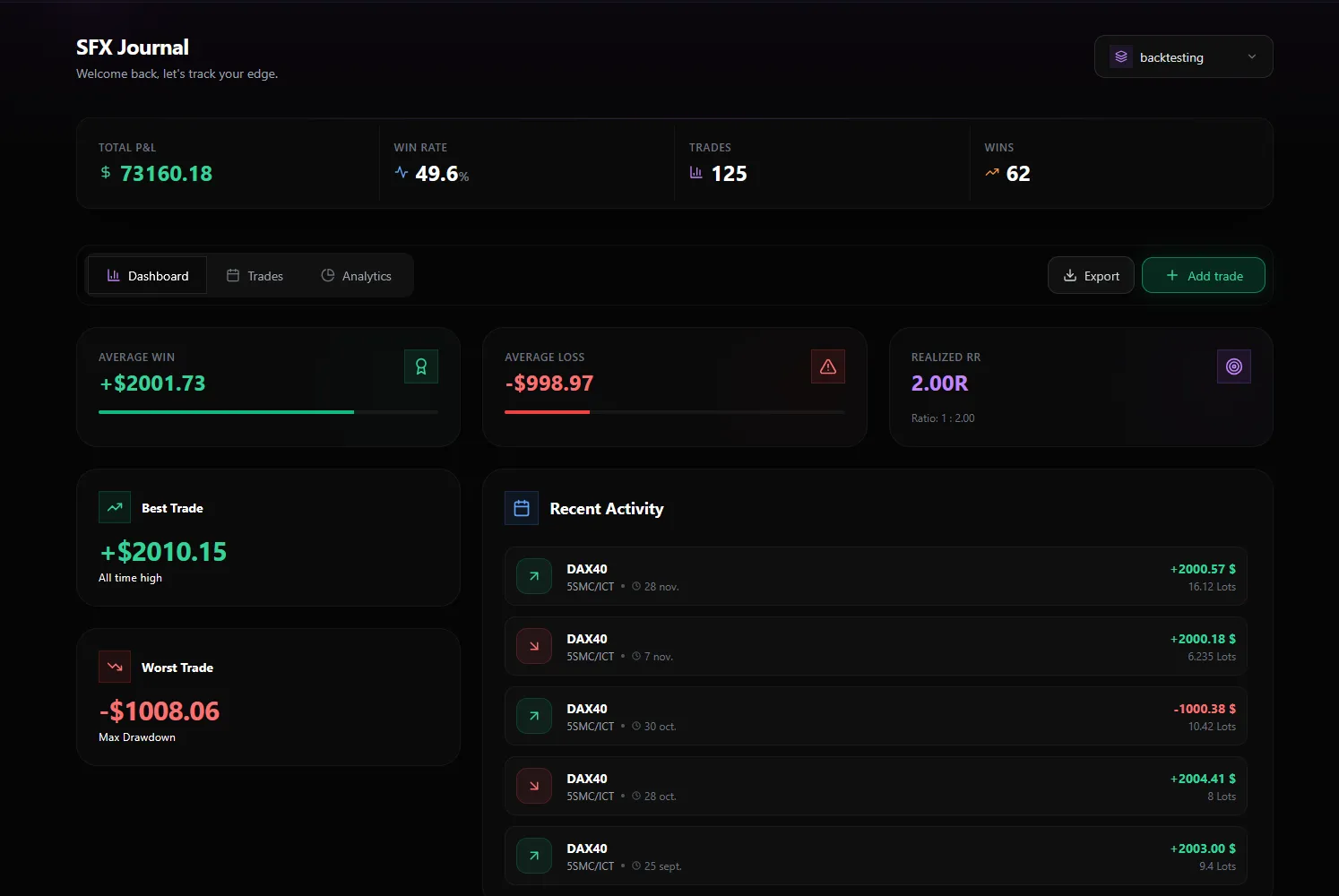Click the downtrend icon next to Worst Trade
The width and height of the screenshot is (1339, 896).
click(x=115, y=667)
